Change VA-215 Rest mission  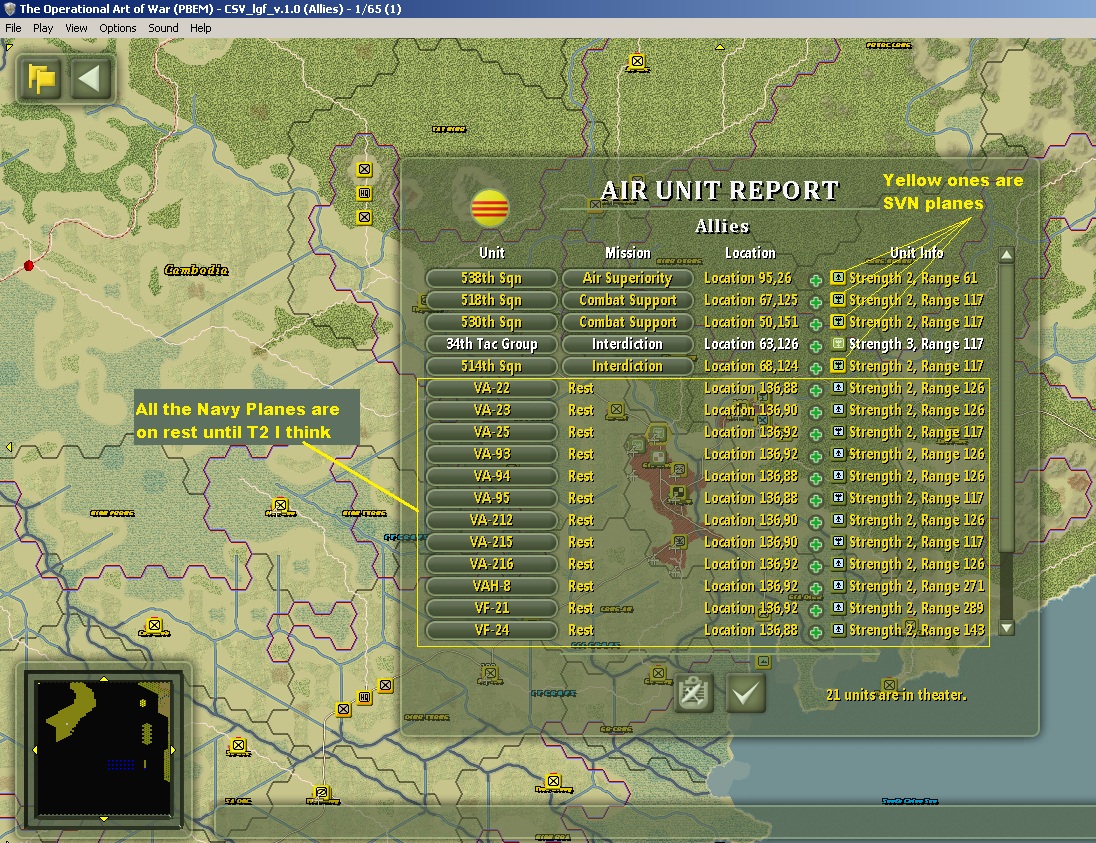coord(581,542)
